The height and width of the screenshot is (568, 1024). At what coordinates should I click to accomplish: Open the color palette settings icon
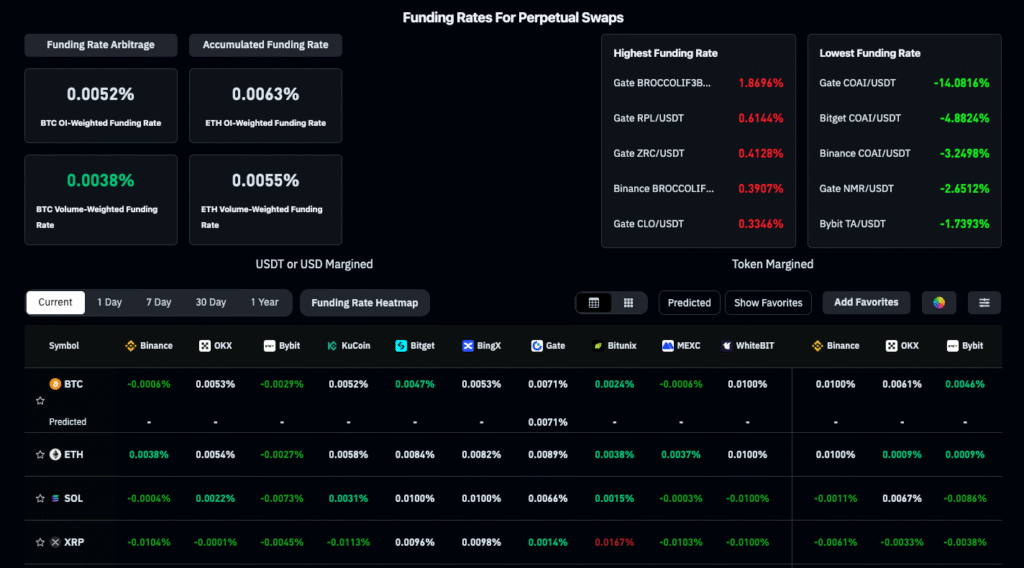pyautogui.click(x=939, y=302)
